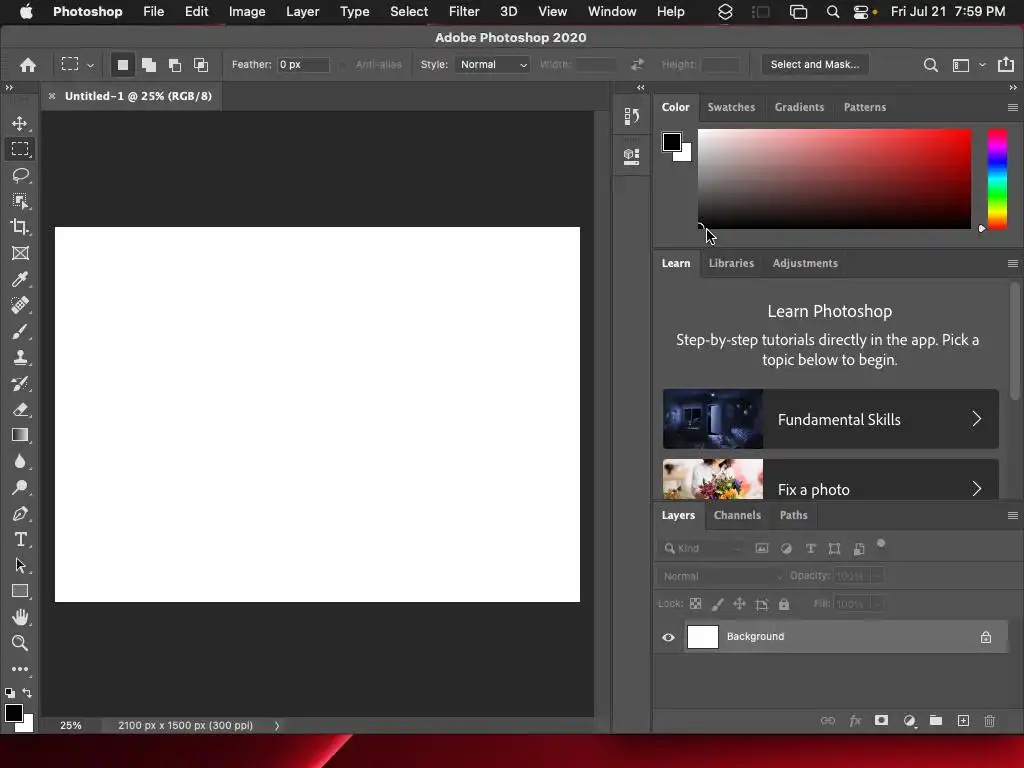
Task: Open the Style dropdown set to Normal
Action: [x=492, y=65]
